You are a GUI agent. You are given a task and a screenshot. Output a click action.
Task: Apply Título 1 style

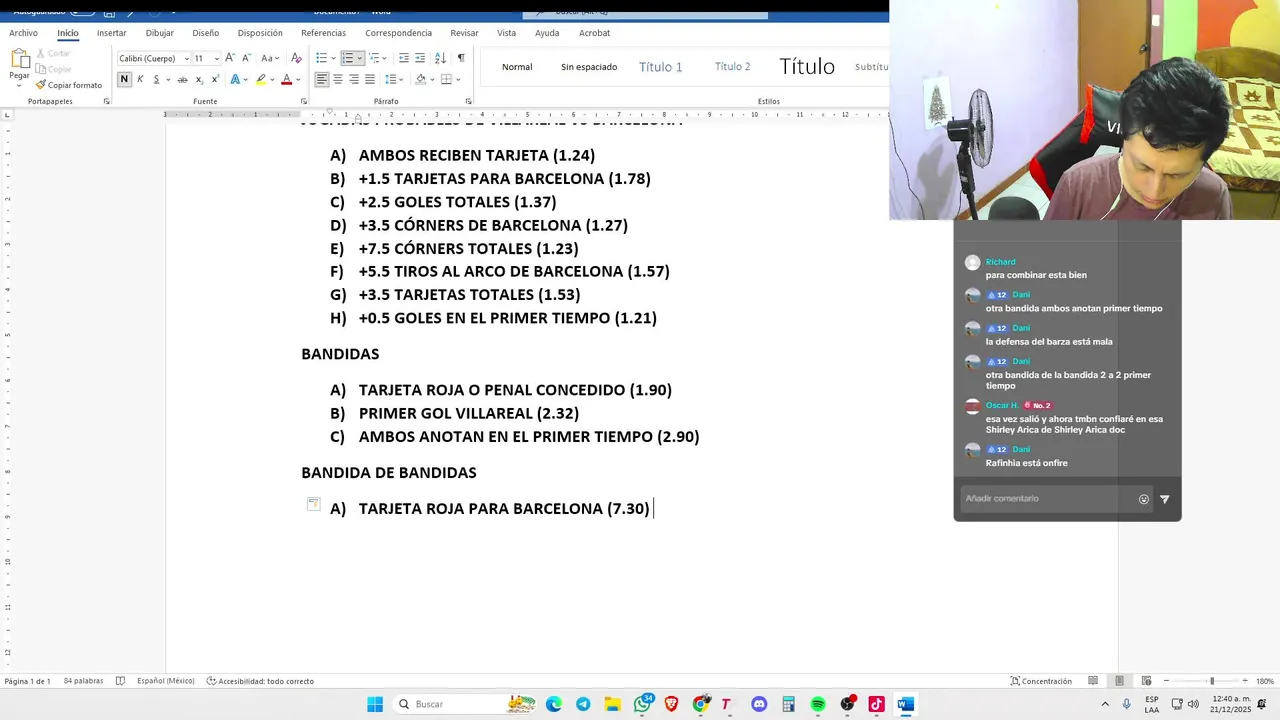(x=660, y=67)
